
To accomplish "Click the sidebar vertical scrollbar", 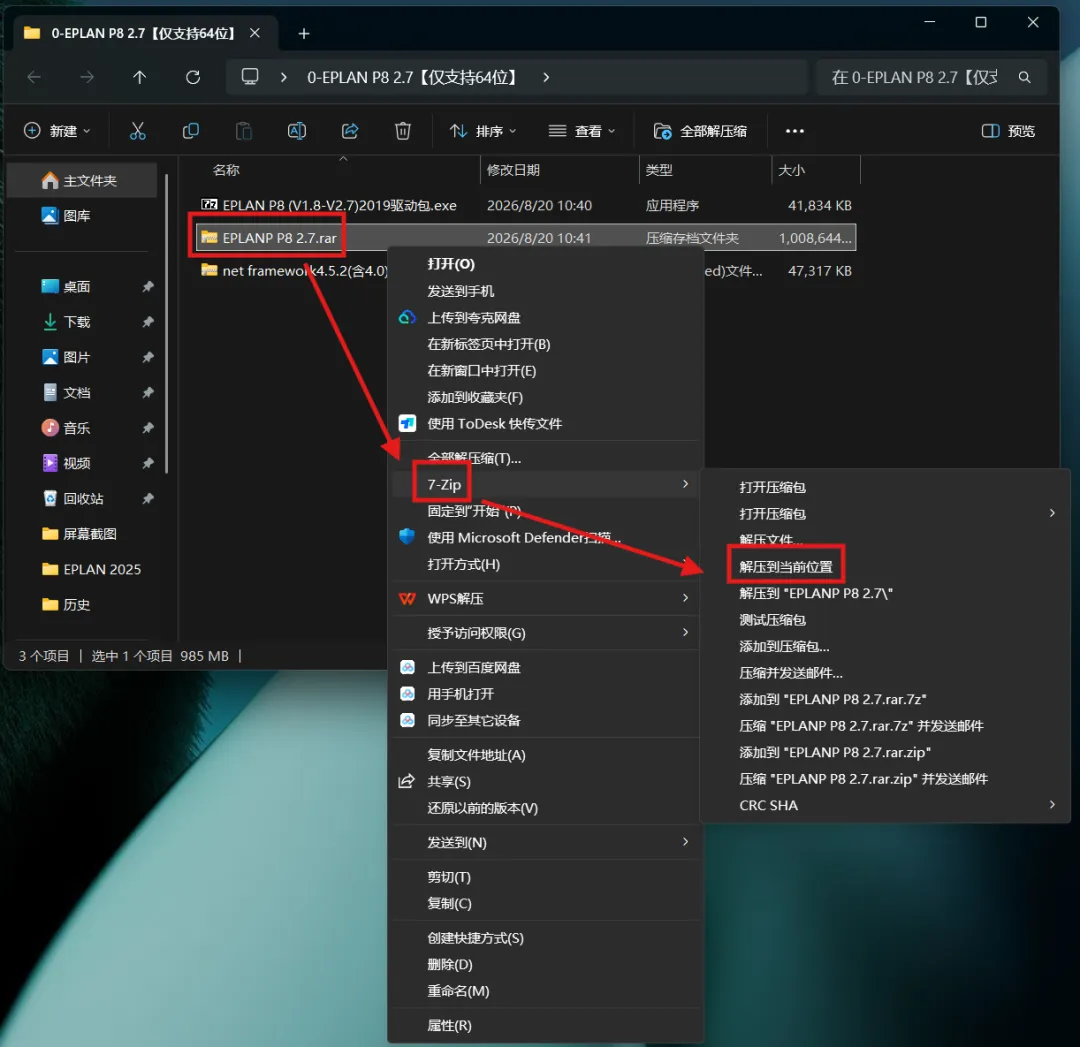I will tap(167, 324).
